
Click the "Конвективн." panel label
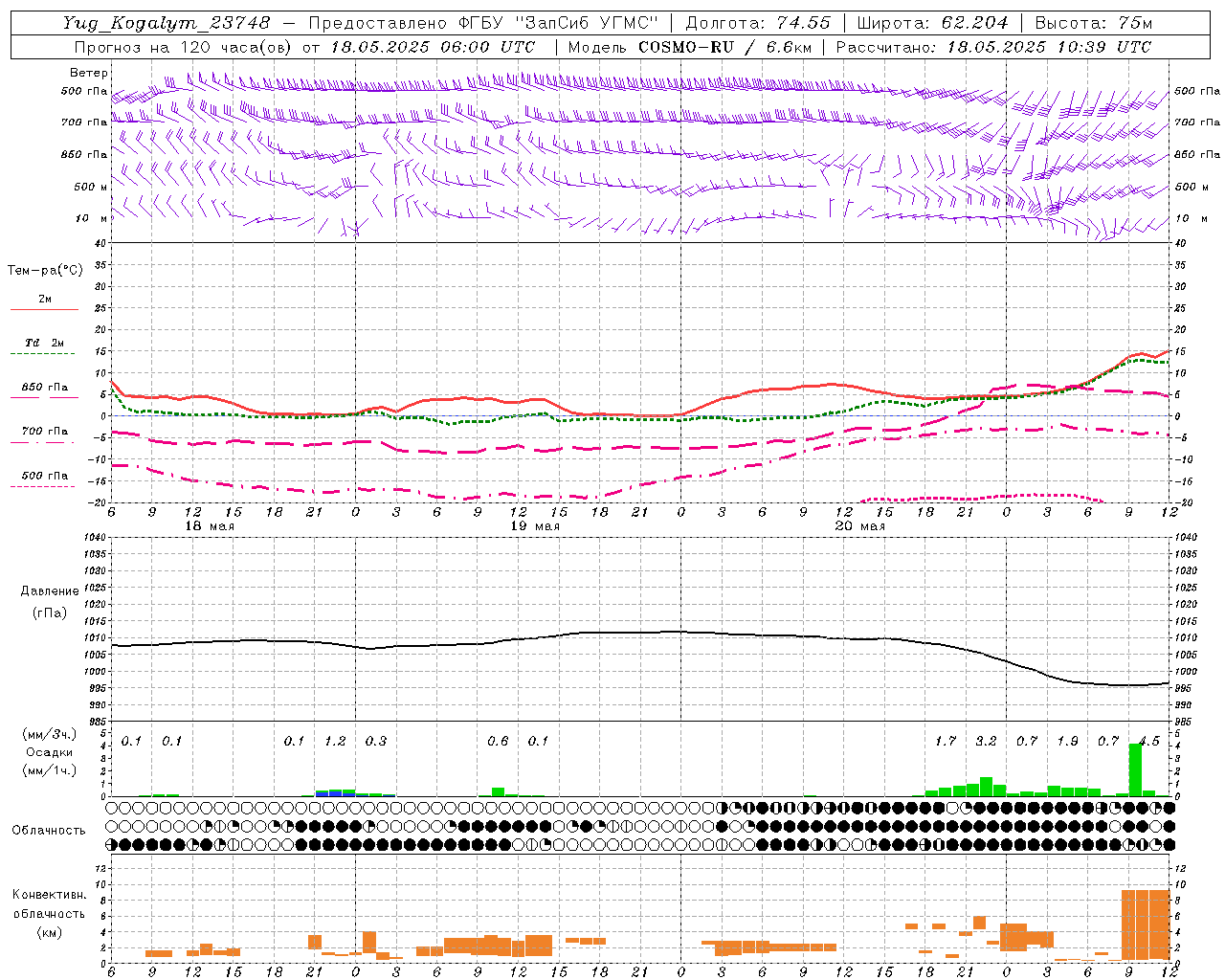[49, 894]
